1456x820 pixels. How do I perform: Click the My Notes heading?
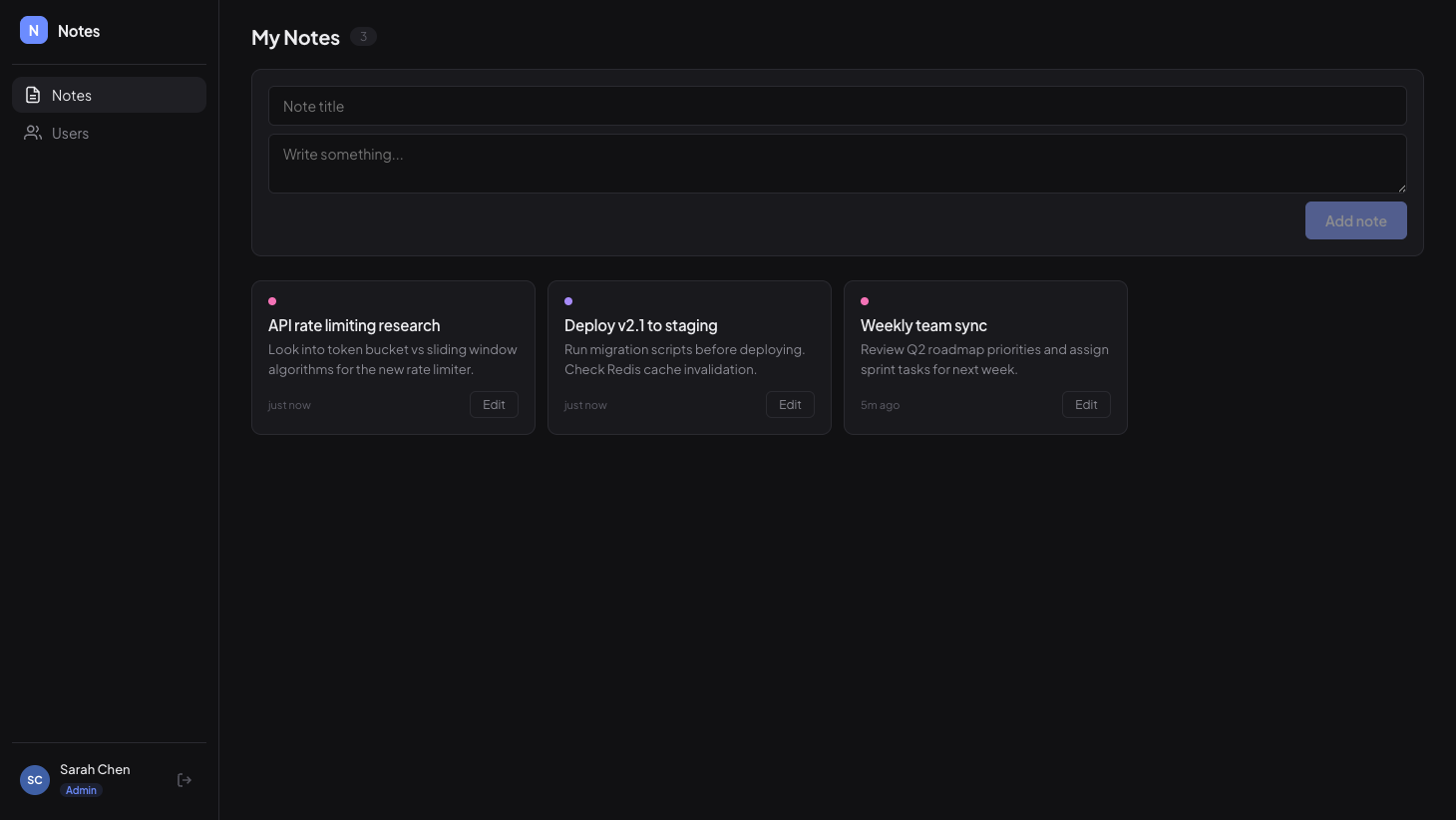295,37
